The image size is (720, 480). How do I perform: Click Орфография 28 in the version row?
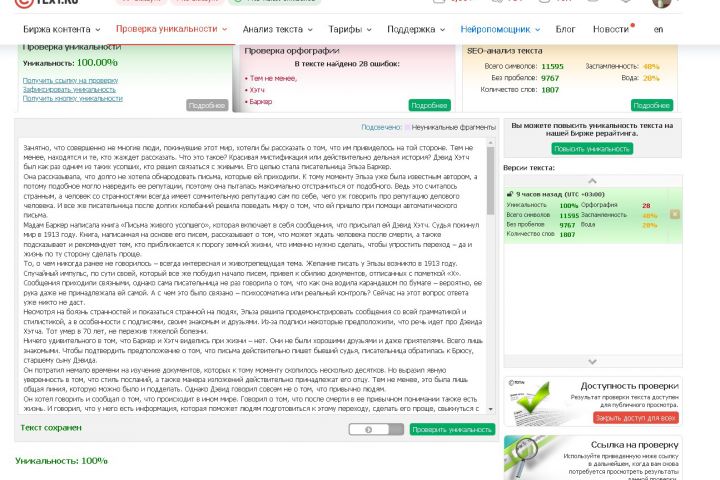tap(615, 205)
